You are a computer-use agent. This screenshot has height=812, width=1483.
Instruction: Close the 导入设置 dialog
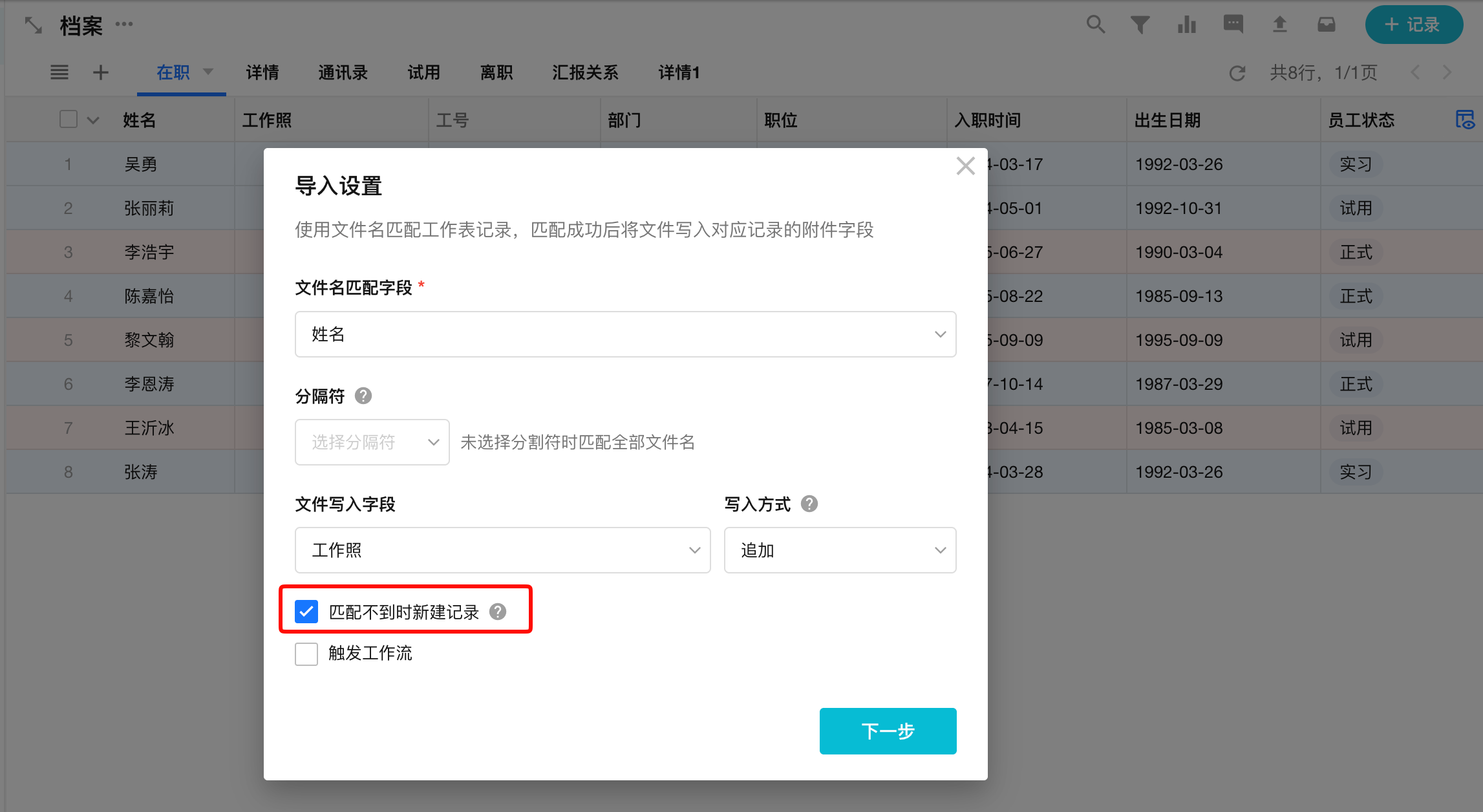point(965,166)
